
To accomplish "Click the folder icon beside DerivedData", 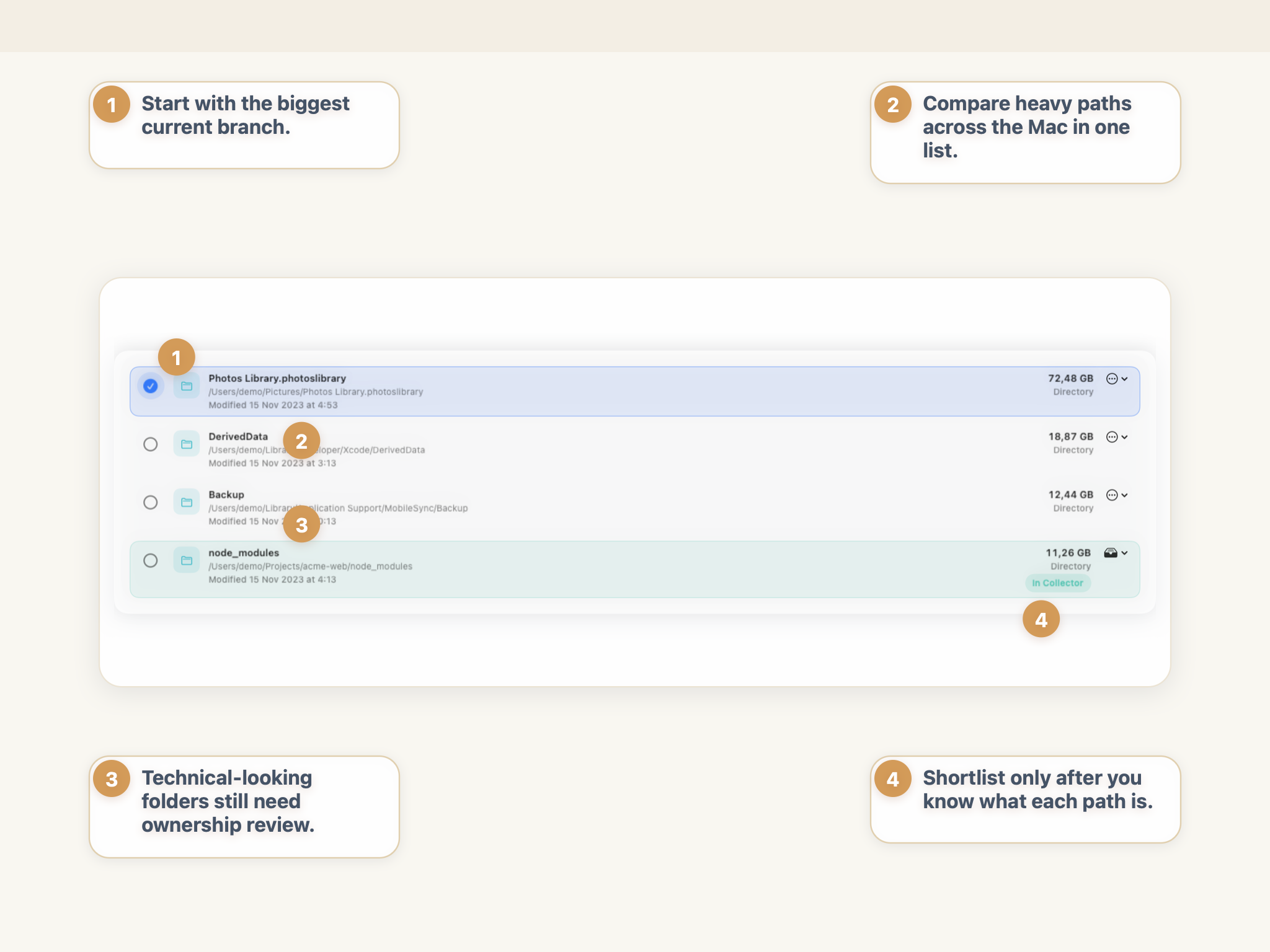I will [186, 444].
